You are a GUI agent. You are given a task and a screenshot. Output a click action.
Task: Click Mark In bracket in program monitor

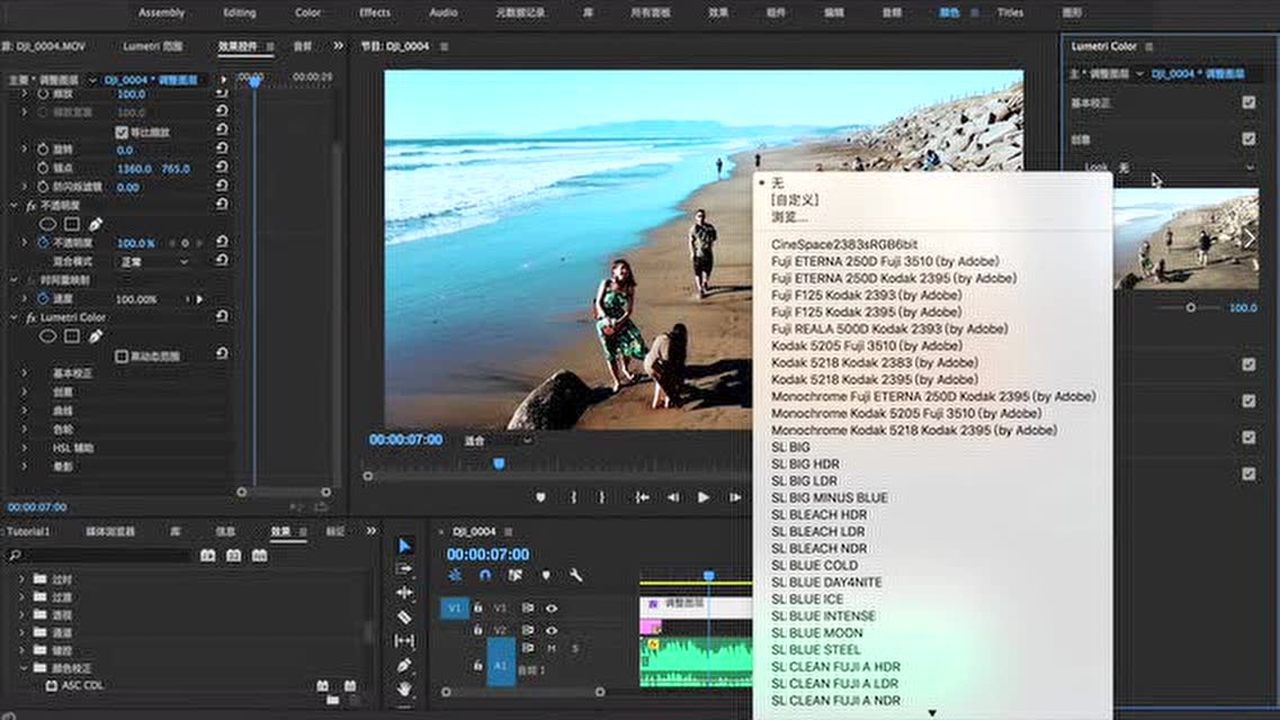click(x=574, y=497)
